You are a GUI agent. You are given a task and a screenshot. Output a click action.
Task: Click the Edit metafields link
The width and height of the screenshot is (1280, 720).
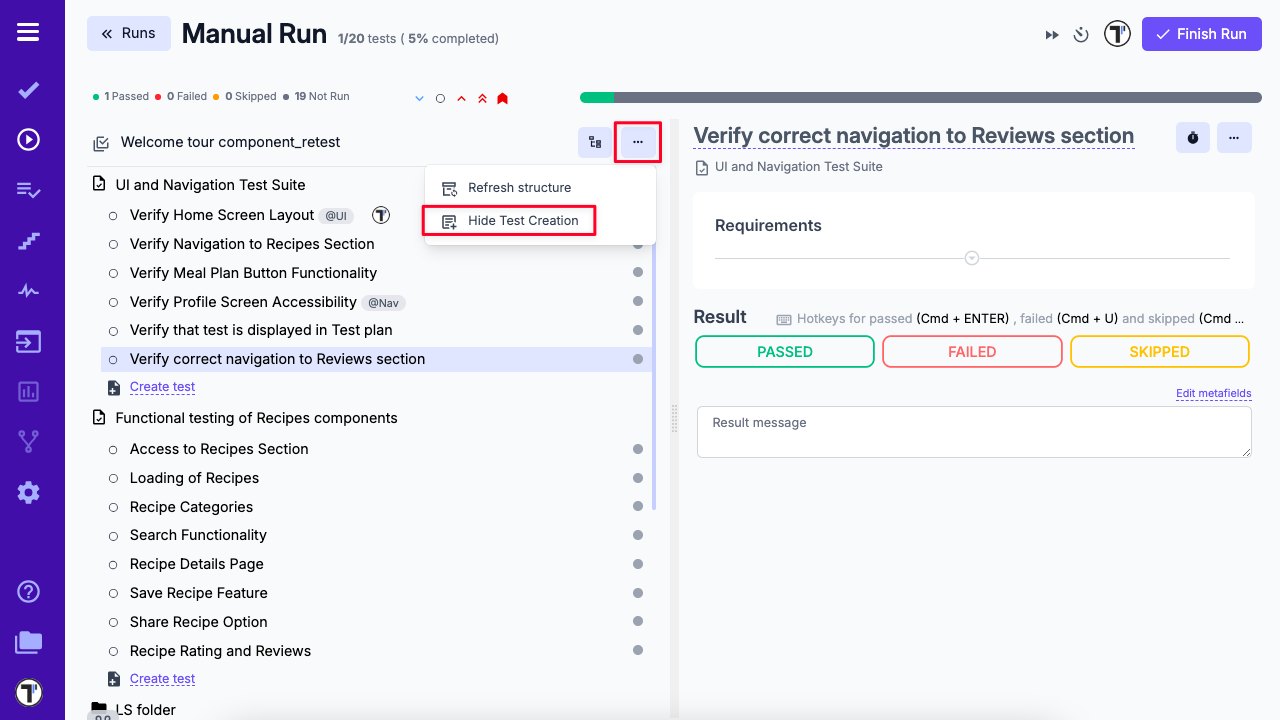coord(1214,393)
